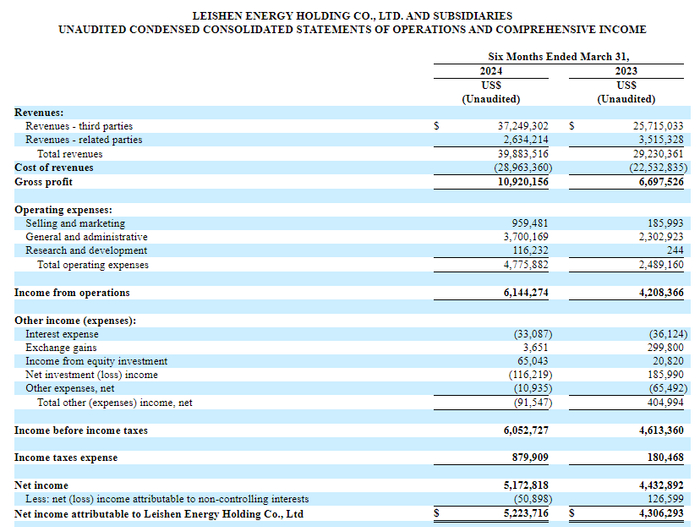Select general and administrative value 2,302,923
This screenshot has height=527, width=700.
661,237
